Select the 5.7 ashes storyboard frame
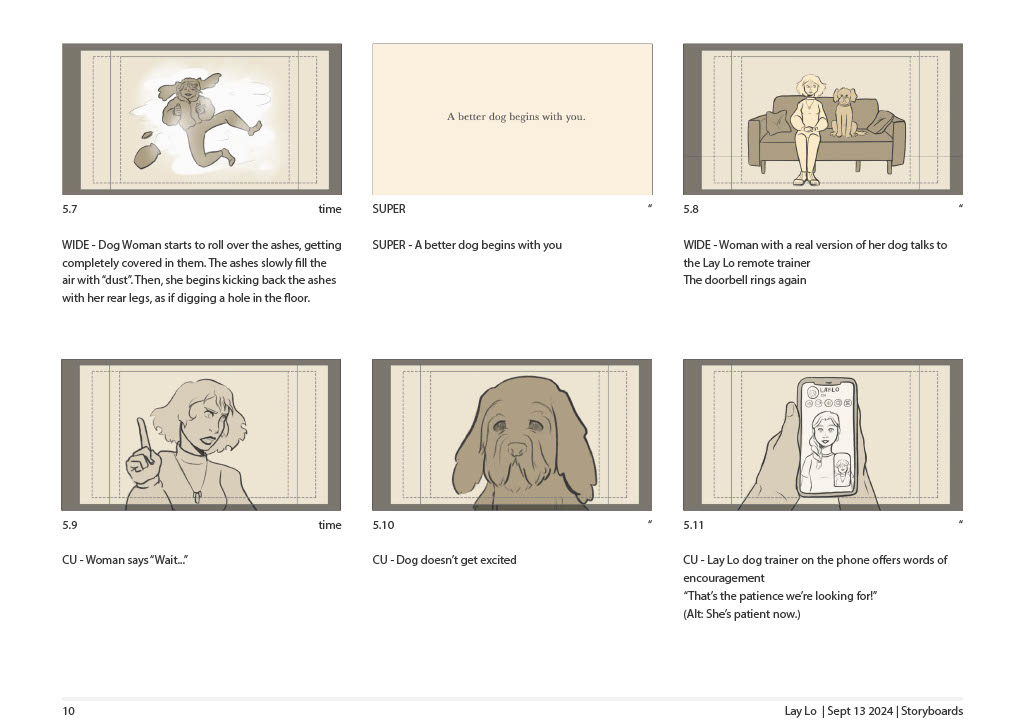The height and width of the screenshot is (726, 1024). pyautogui.click(x=202, y=119)
